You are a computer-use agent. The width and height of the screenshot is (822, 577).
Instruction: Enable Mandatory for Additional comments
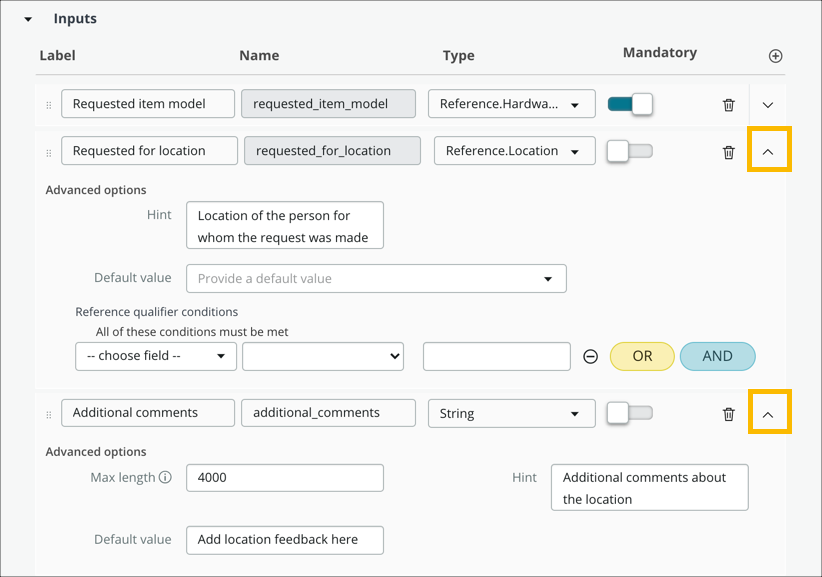pyautogui.click(x=630, y=413)
